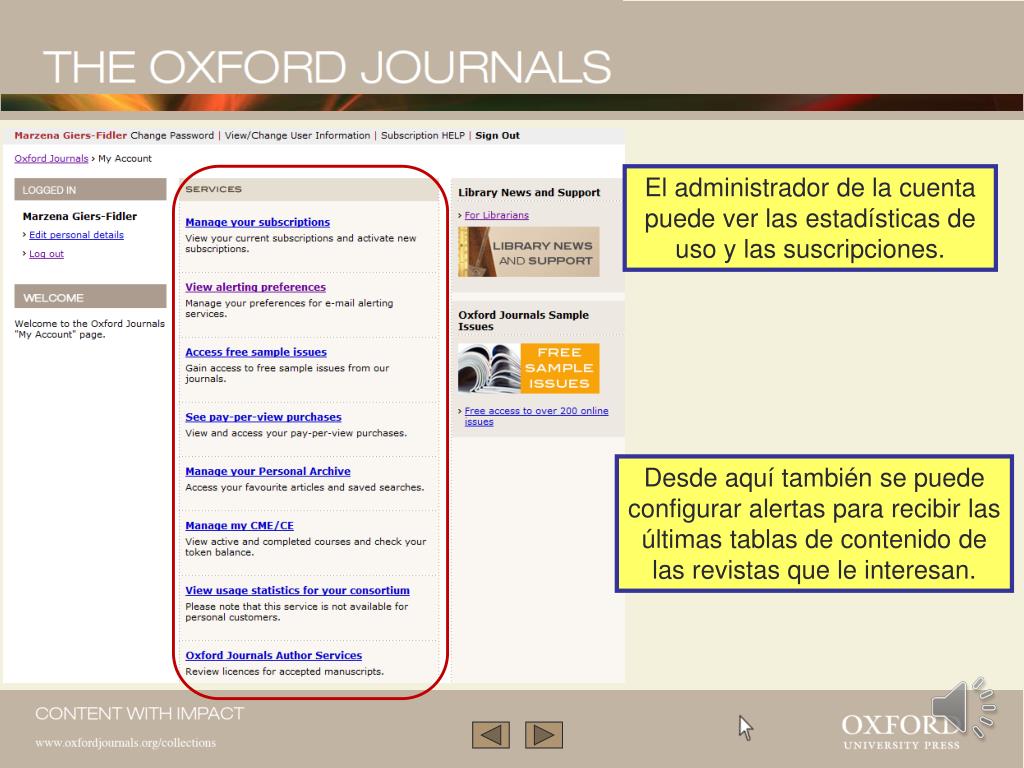This screenshot has width=1024, height=768.
Task: Click Library News and Support heading
Action: point(529,192)
